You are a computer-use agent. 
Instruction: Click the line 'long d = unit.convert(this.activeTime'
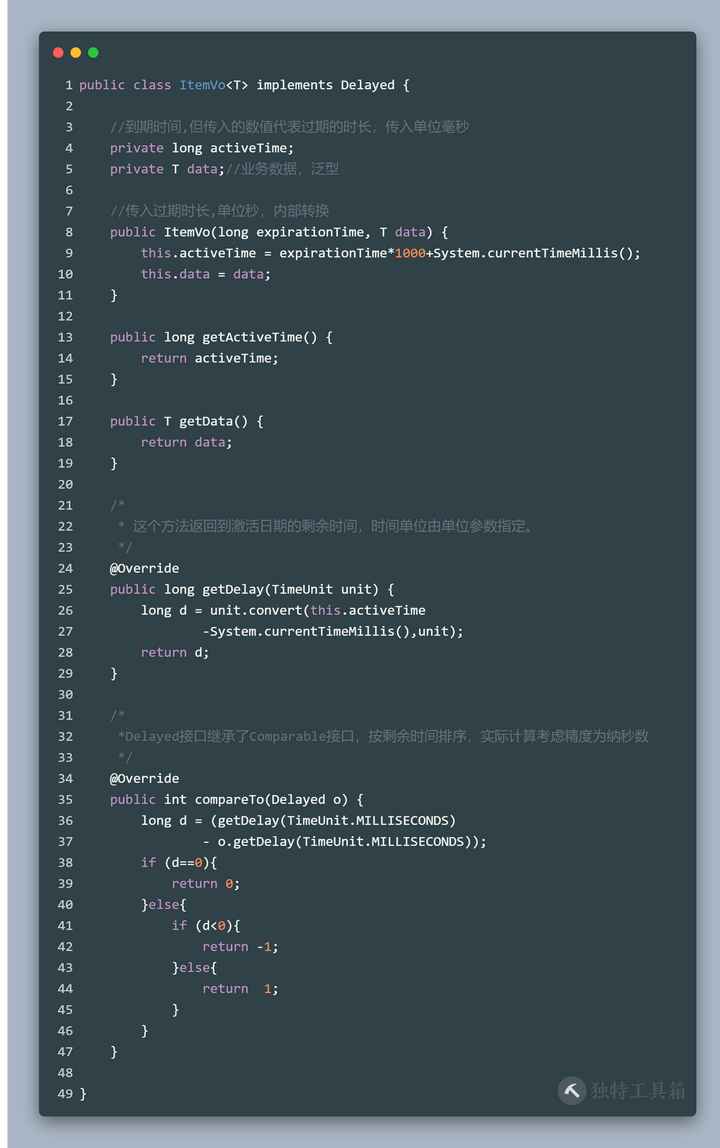(x=283, y=611)
